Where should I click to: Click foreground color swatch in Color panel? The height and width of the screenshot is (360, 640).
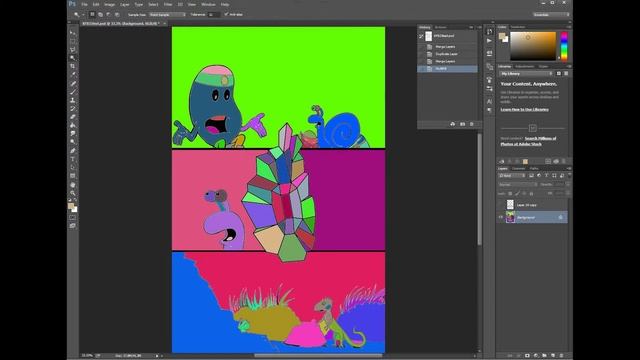(x=502, y=36)
